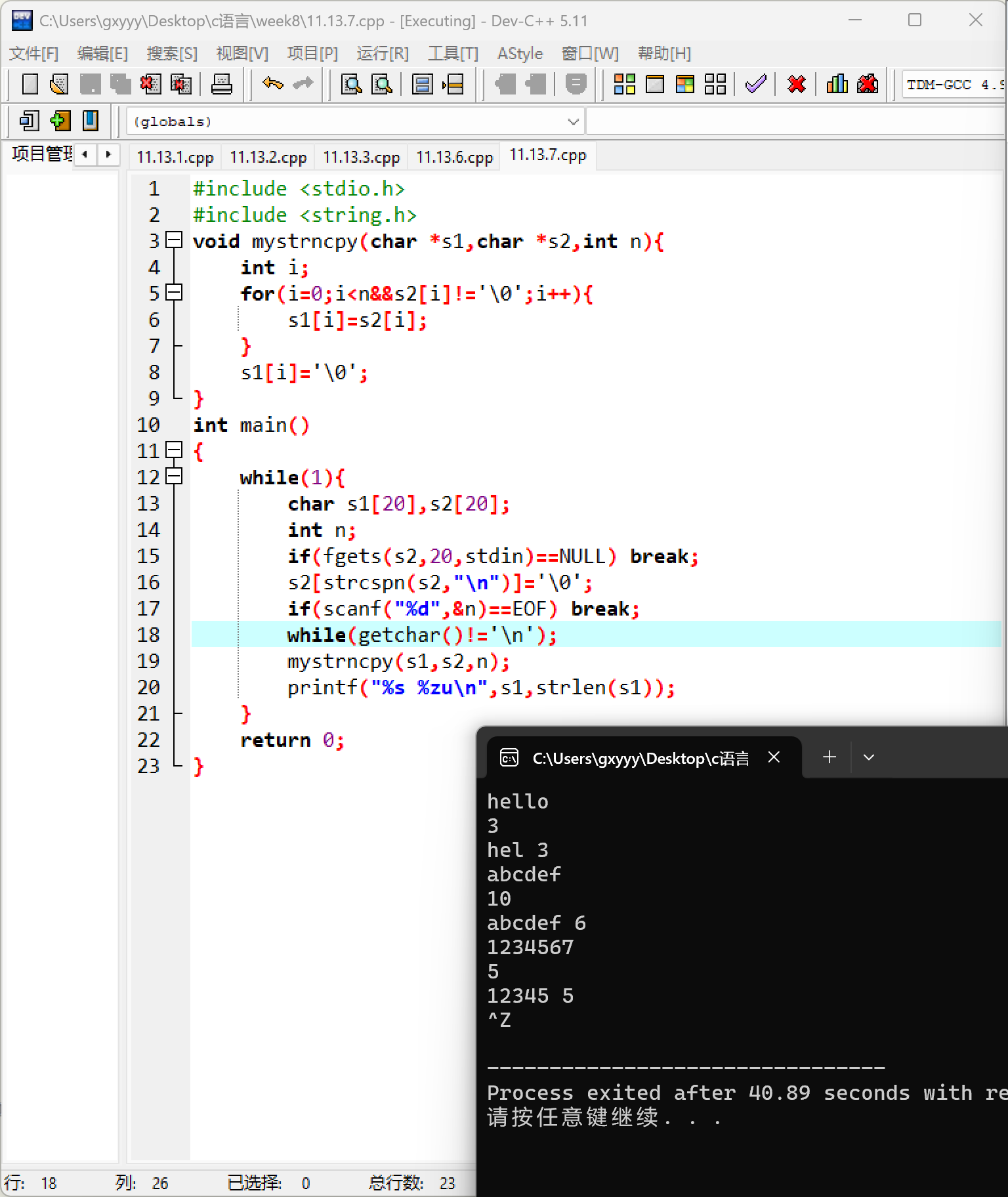Open the 搜索[S] menu
Screen dimensions: 1008x1197
[x=172, y=53]
